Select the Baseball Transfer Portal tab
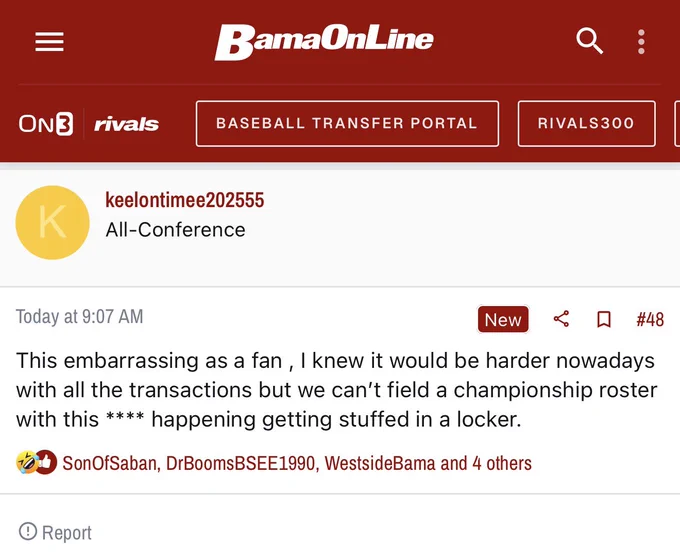680x559 pixels. [x=347, y=124]
